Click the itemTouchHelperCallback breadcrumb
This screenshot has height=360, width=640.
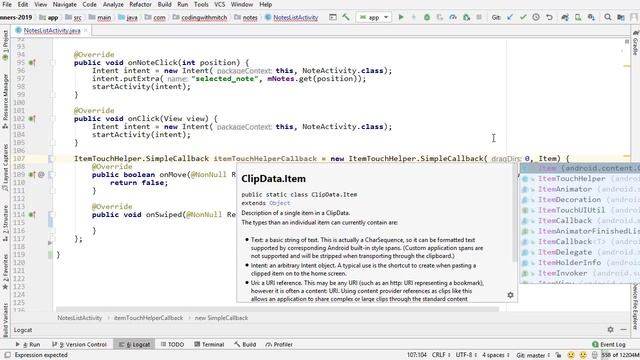coord(148,318)
